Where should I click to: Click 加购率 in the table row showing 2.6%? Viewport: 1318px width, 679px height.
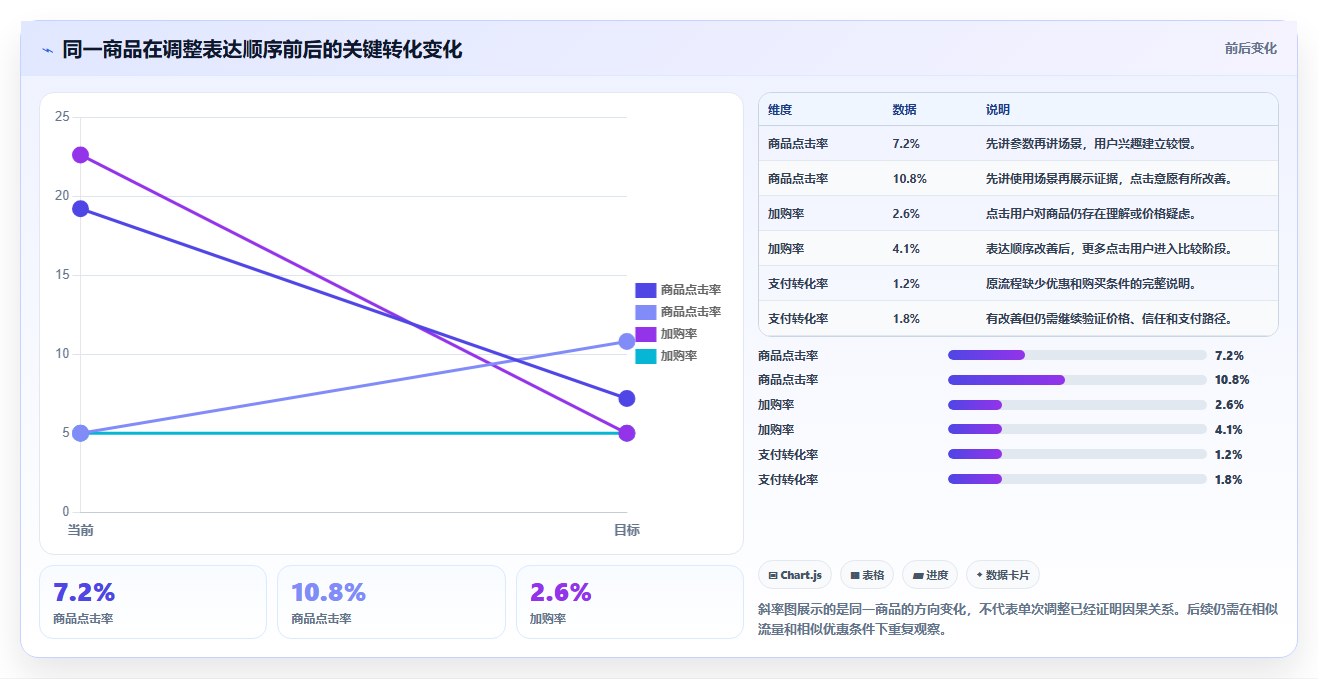787,214
